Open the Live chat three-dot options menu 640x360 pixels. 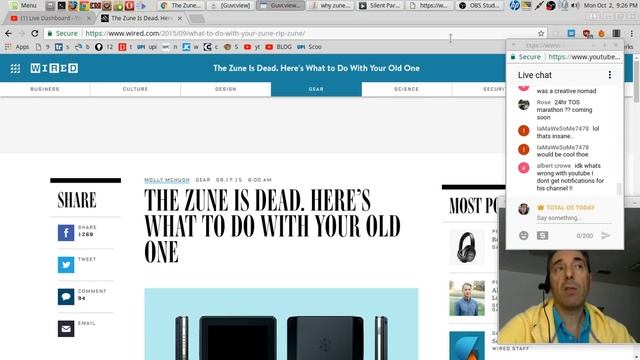coord(610,75)
